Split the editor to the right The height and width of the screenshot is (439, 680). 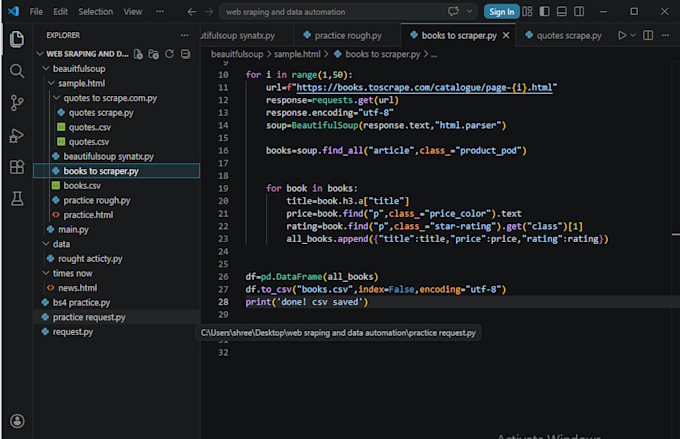pos(648,35)
